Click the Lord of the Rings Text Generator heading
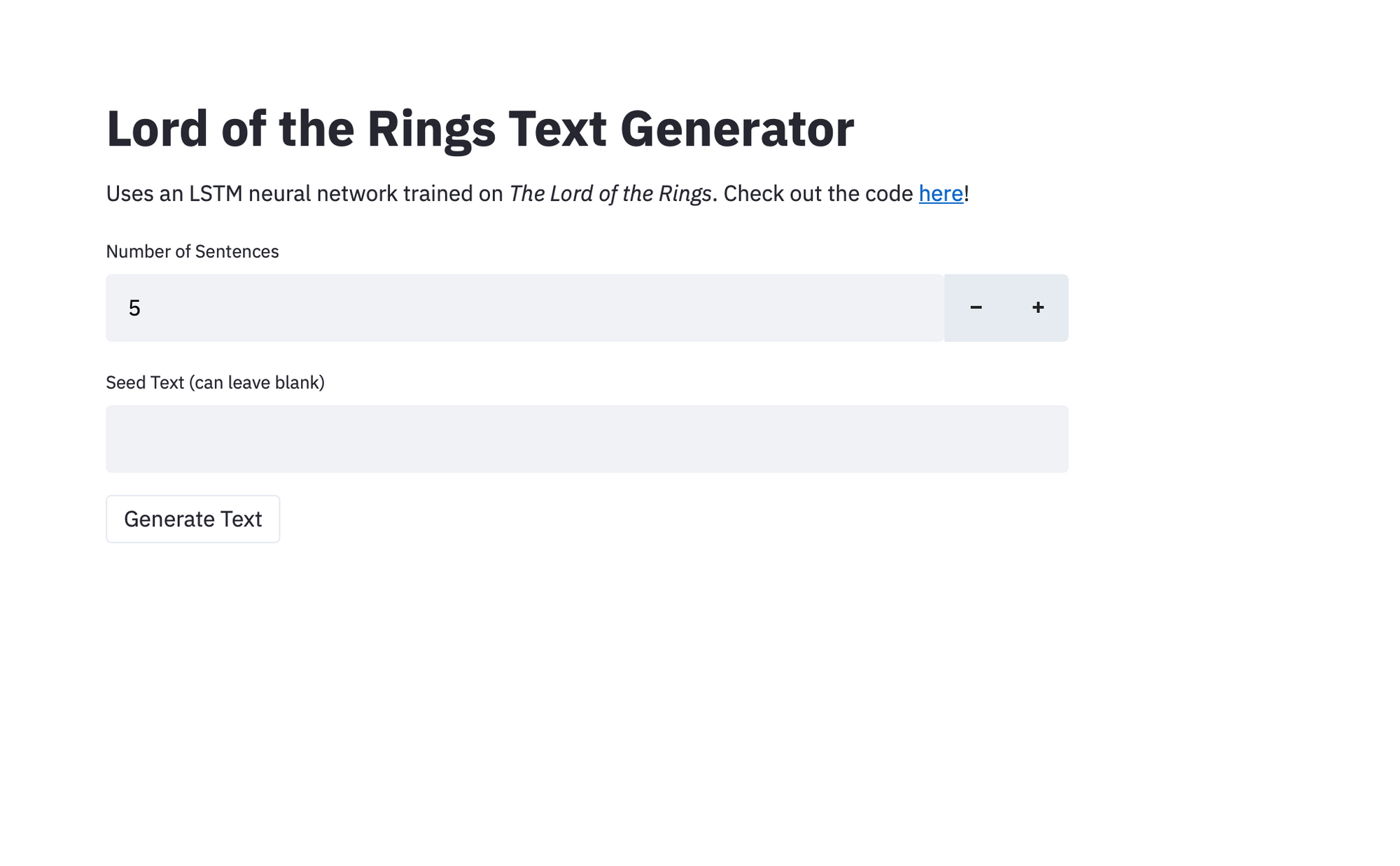The image size is (1400, 866). click(x=479, y=130)
